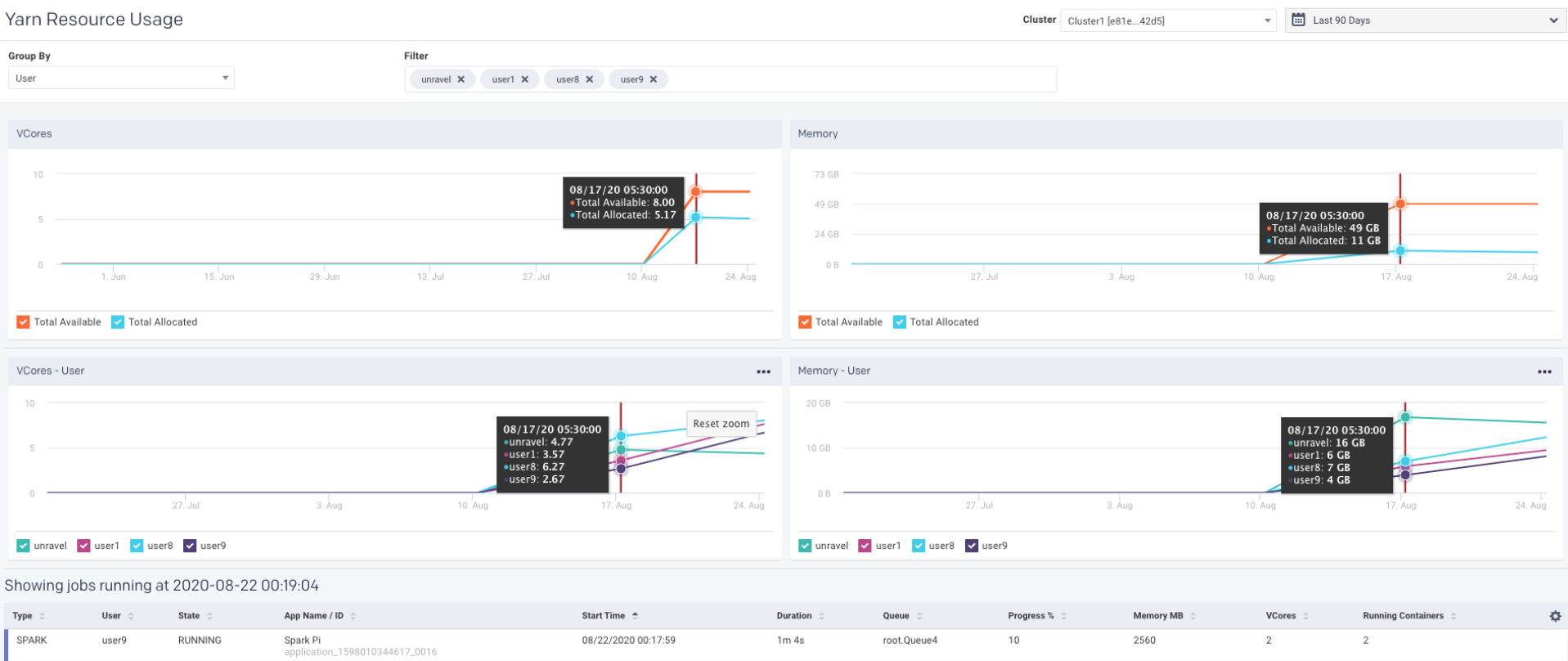Open the Cluster1 cluster selector dropdown
The height and width of the screenshot is (661, 1568).
tap(1169, 20)
